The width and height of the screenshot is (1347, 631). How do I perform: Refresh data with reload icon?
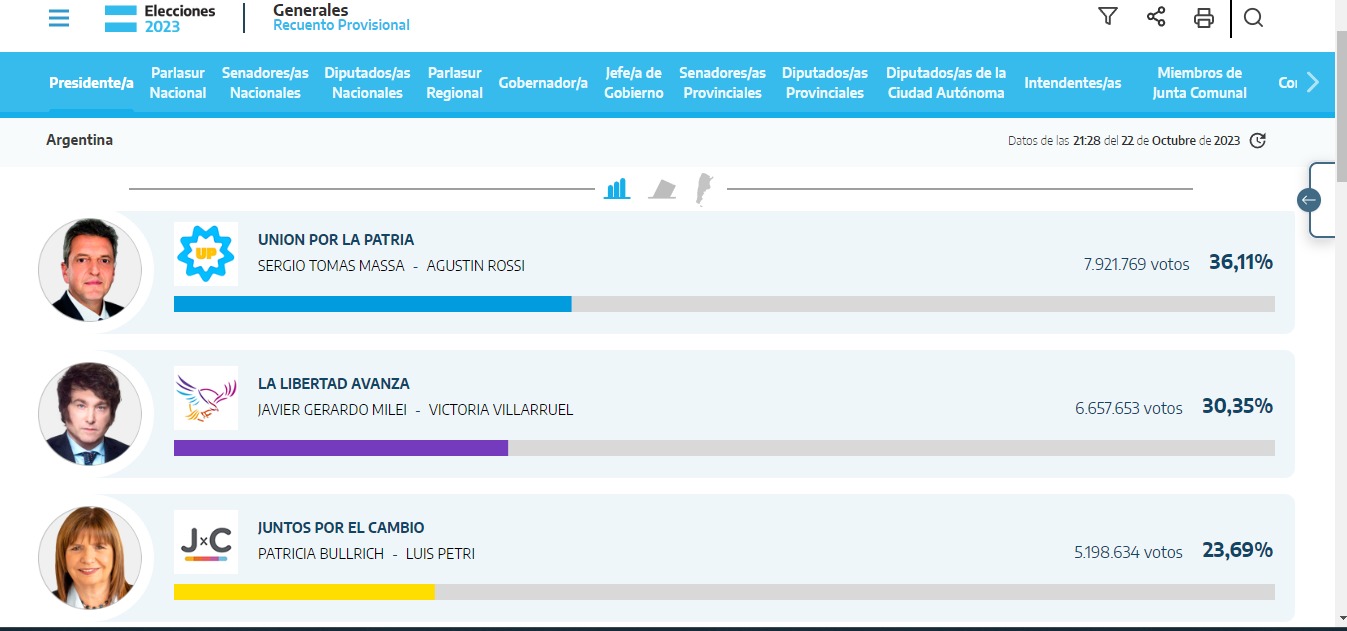point(1258,141)
